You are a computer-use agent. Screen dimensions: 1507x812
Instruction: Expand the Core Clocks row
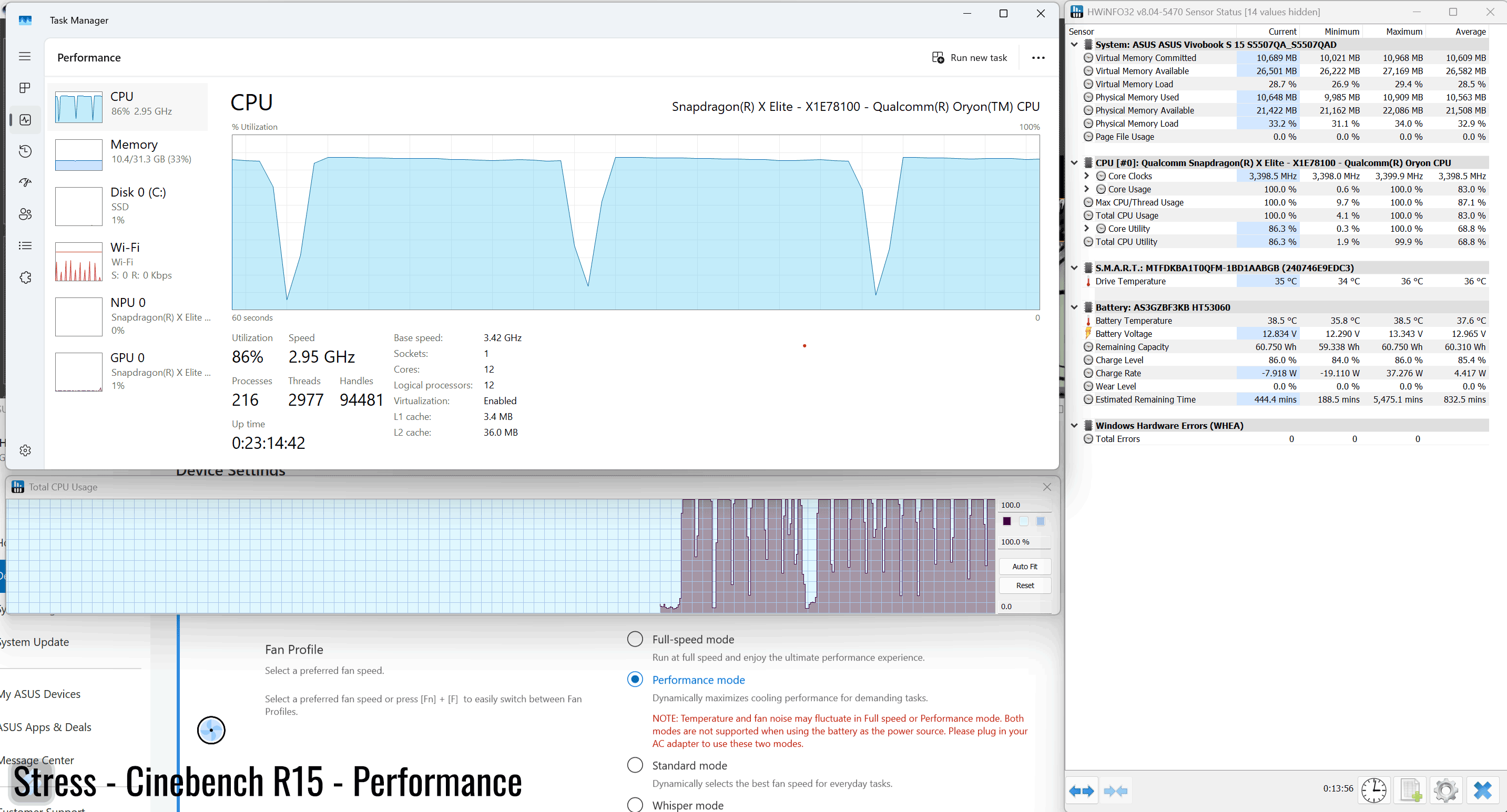(1086, 176)
